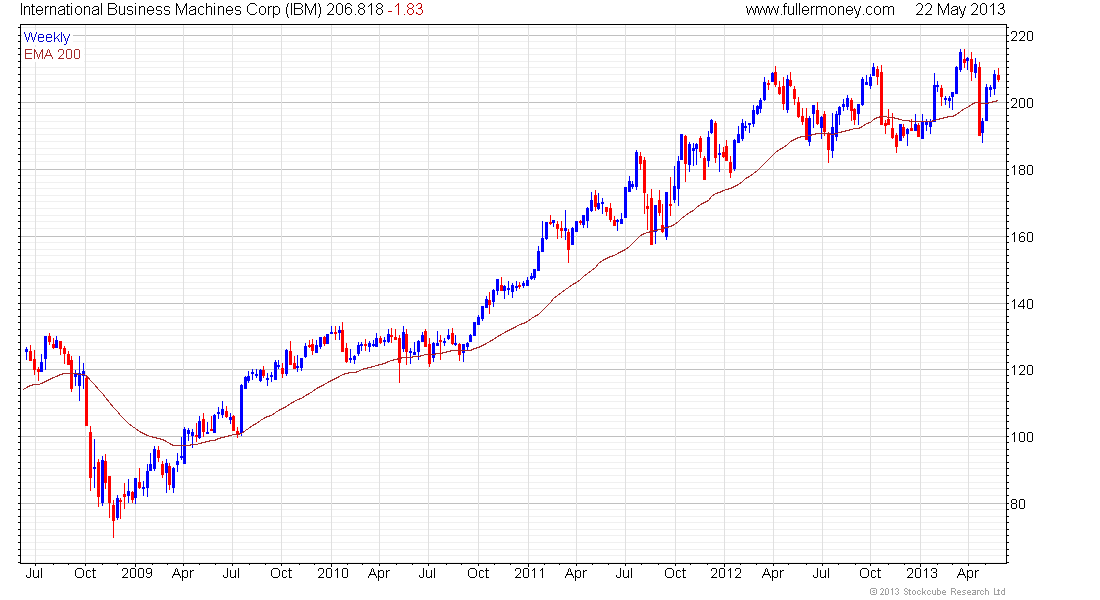Image resolution: width=1100 pixels, height=600 pixels.
Task: Click the 160 price axis label
Action: tap(1022, 237)
